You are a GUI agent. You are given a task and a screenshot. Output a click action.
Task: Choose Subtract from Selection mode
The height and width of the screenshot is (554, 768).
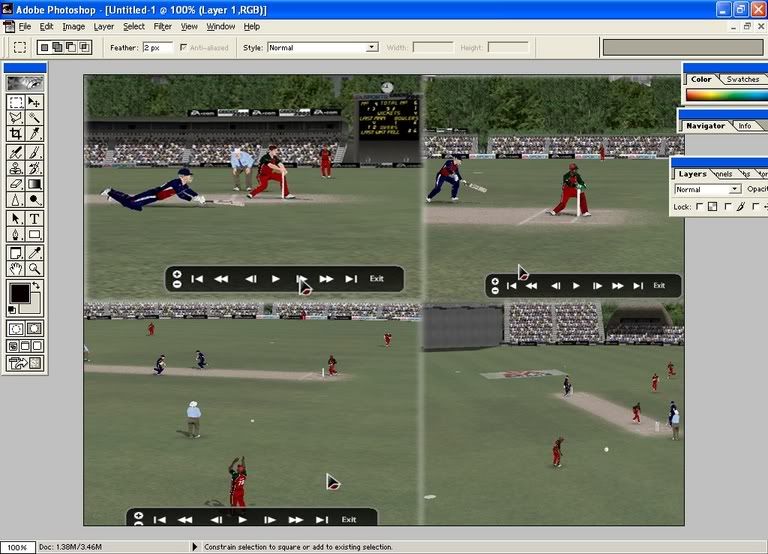(x=71, y=48)
